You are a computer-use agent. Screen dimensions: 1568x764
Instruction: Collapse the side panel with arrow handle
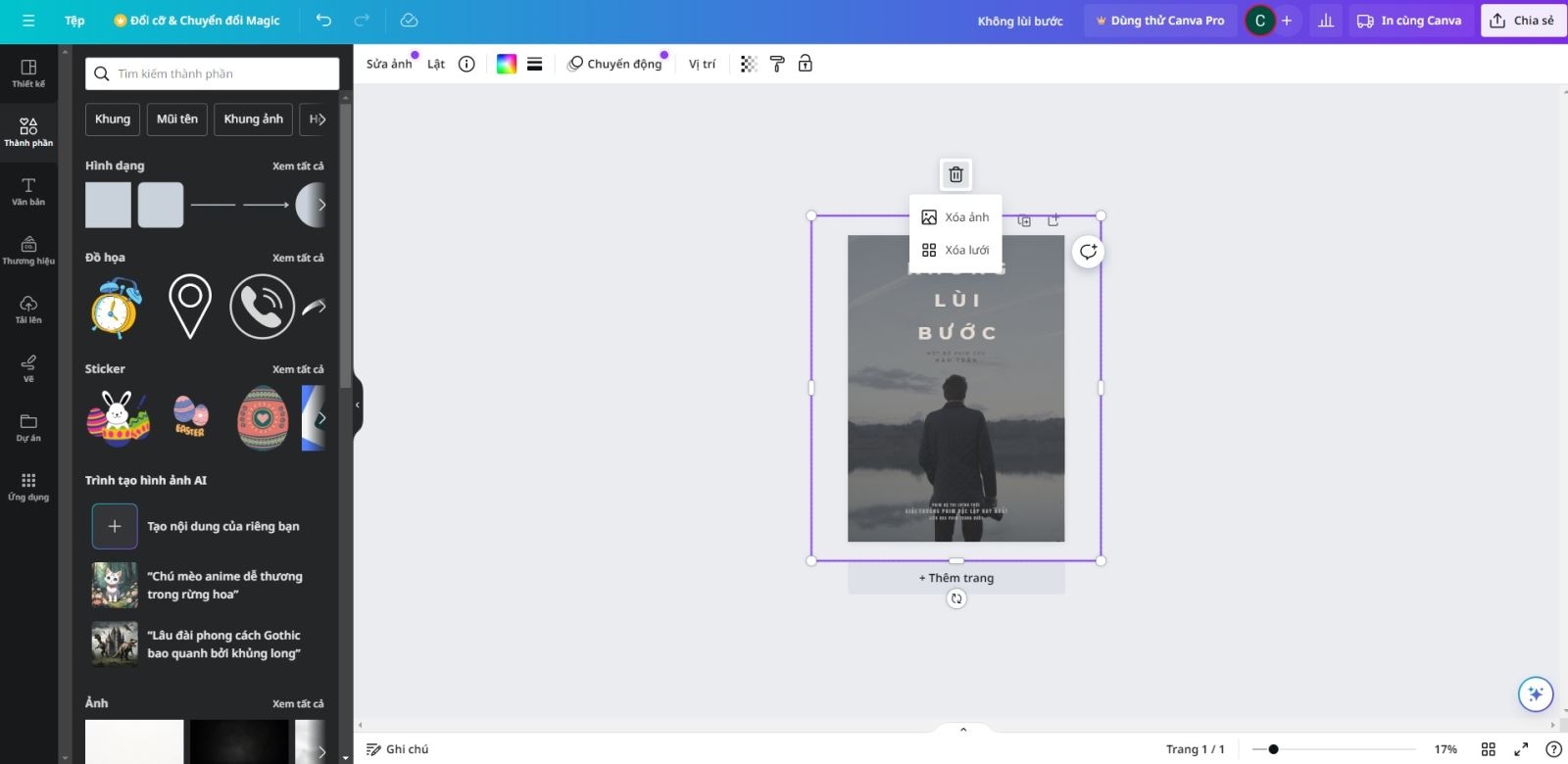pyautogui.click(x=358, y=405)
